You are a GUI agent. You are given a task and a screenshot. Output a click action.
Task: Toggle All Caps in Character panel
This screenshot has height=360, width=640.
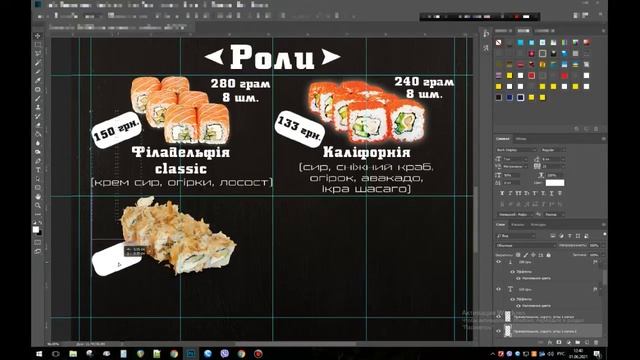point(518,193)
